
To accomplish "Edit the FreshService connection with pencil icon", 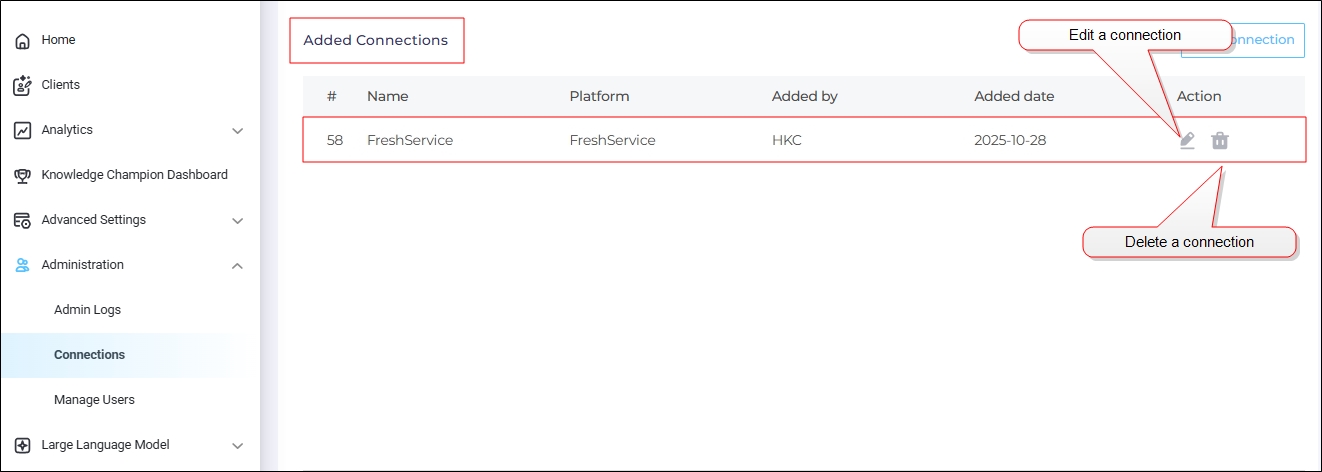I will click(1187, 140).
